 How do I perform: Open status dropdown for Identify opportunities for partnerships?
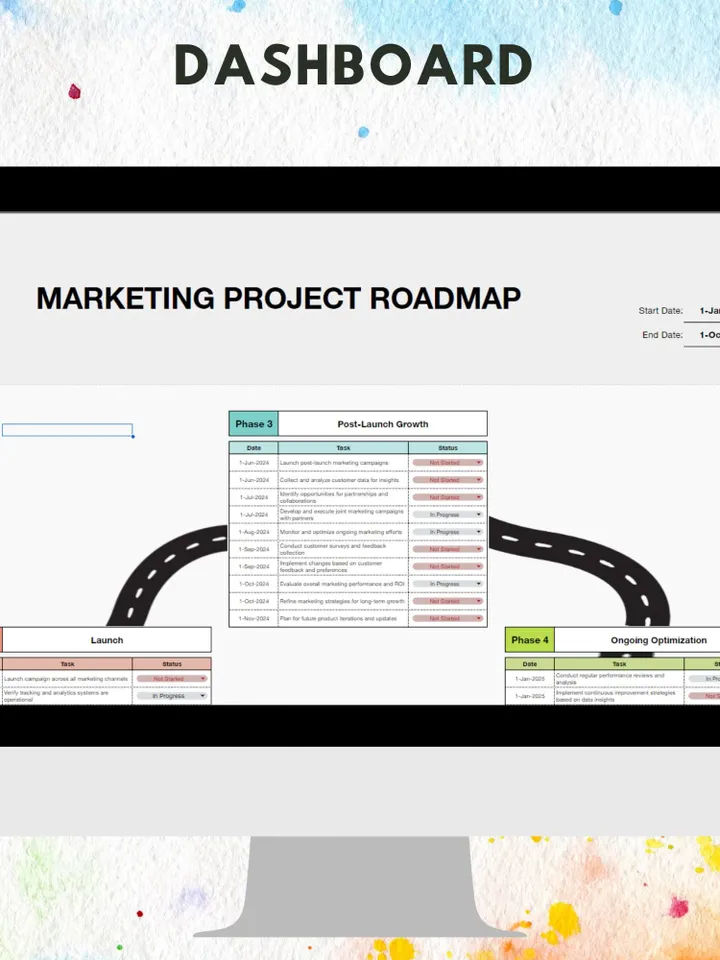[448, 497]
